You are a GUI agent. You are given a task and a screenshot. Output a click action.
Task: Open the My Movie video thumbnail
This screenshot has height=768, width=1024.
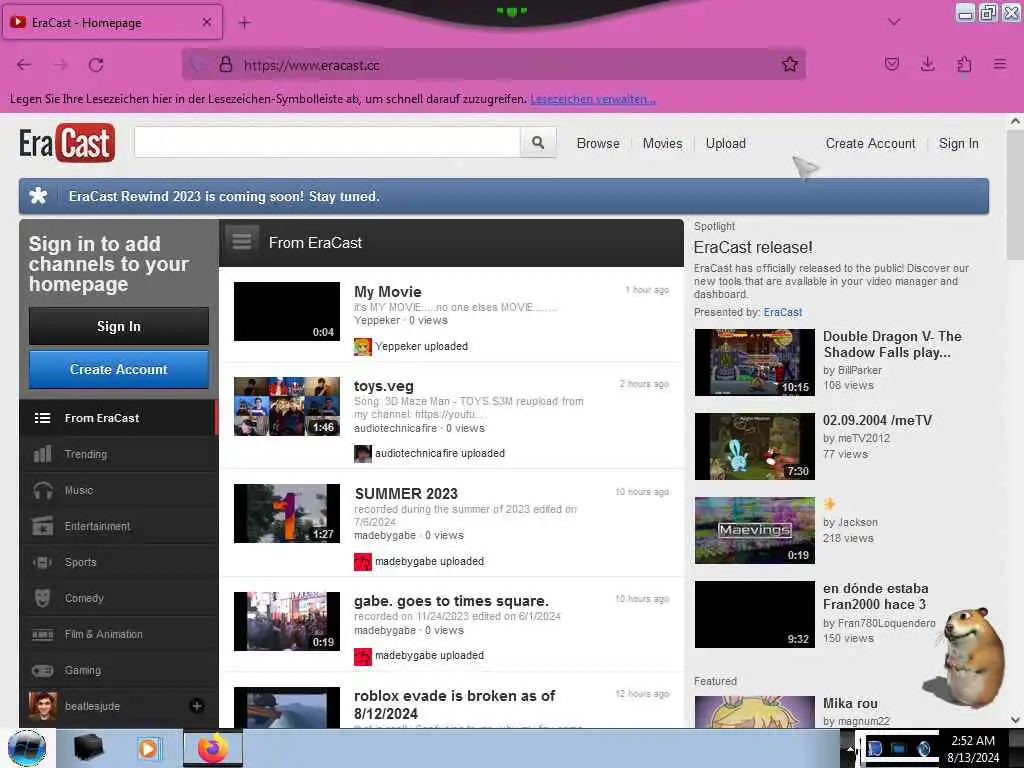(287, 312)
